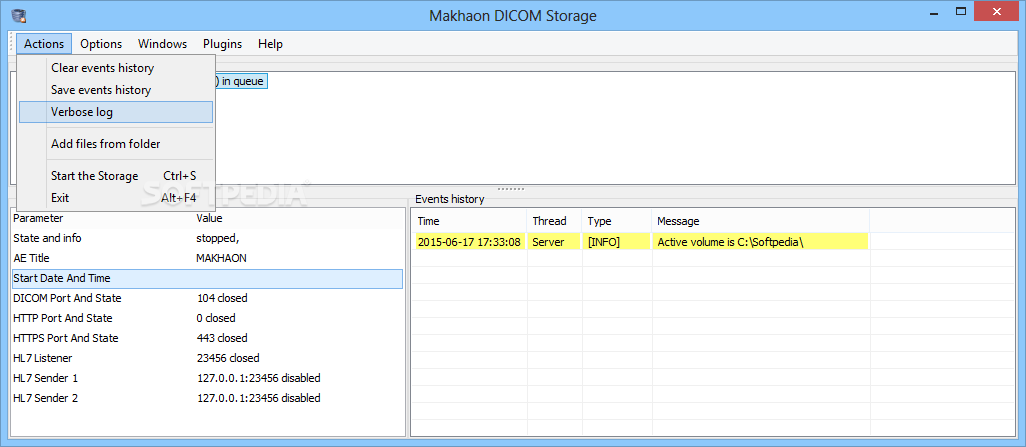Click the event time 2015-06-17 17:33:08

[x=469, y=241]
